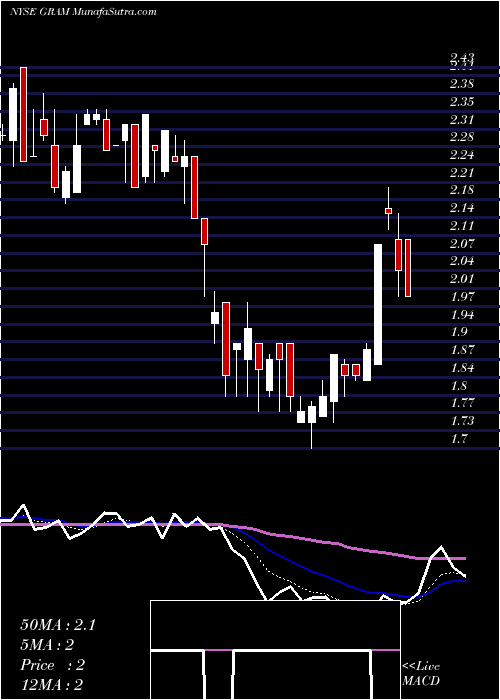
Task: Click the 1.94 price axis label
Action: pyautogui.click(x=462, y=314)
